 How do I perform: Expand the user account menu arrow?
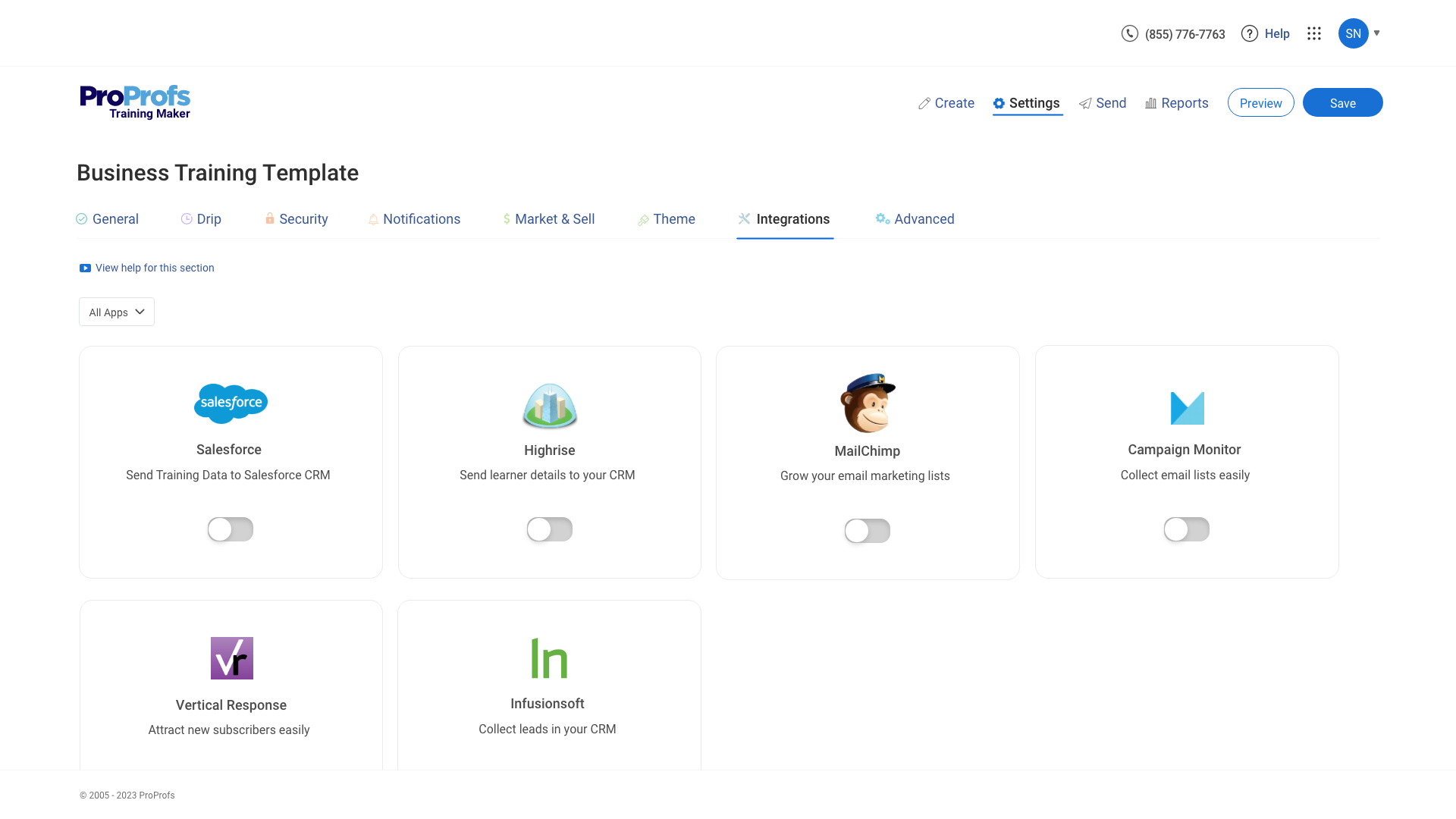pos(1377,33)
